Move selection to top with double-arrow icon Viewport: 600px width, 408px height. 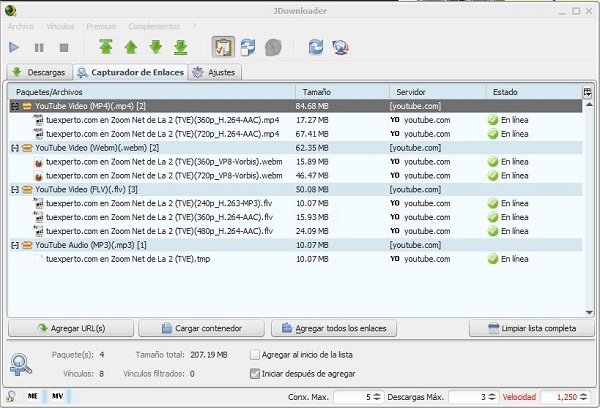[x=106, y=47]
